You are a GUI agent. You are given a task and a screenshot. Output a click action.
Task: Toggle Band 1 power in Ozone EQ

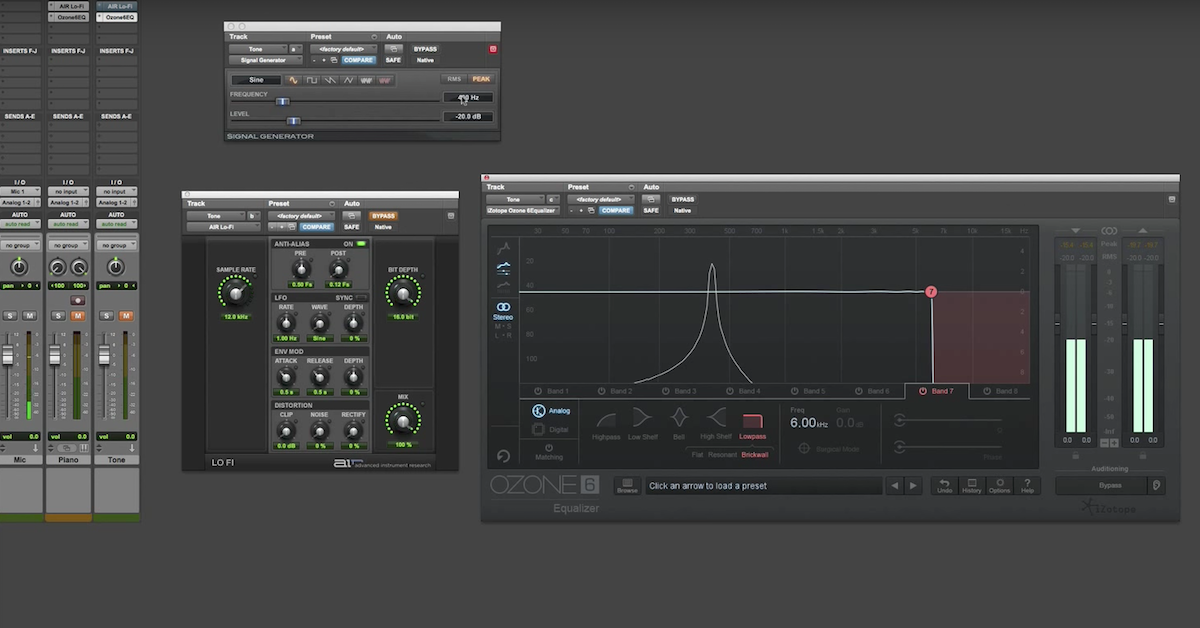click(537, 391)
